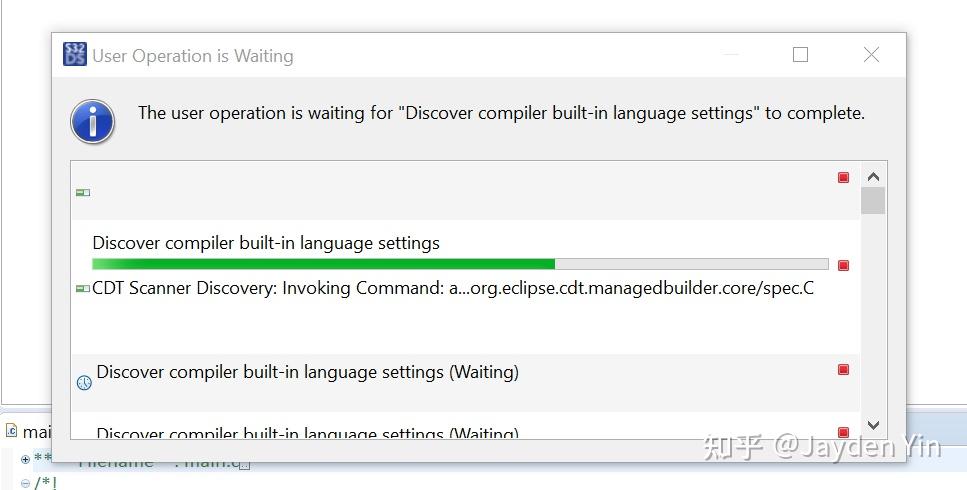The width and height of the screenshot is (967, 490).
Task: Select the Discover compiler built-in language settings (Waiting) row
Action: (466, 383)
